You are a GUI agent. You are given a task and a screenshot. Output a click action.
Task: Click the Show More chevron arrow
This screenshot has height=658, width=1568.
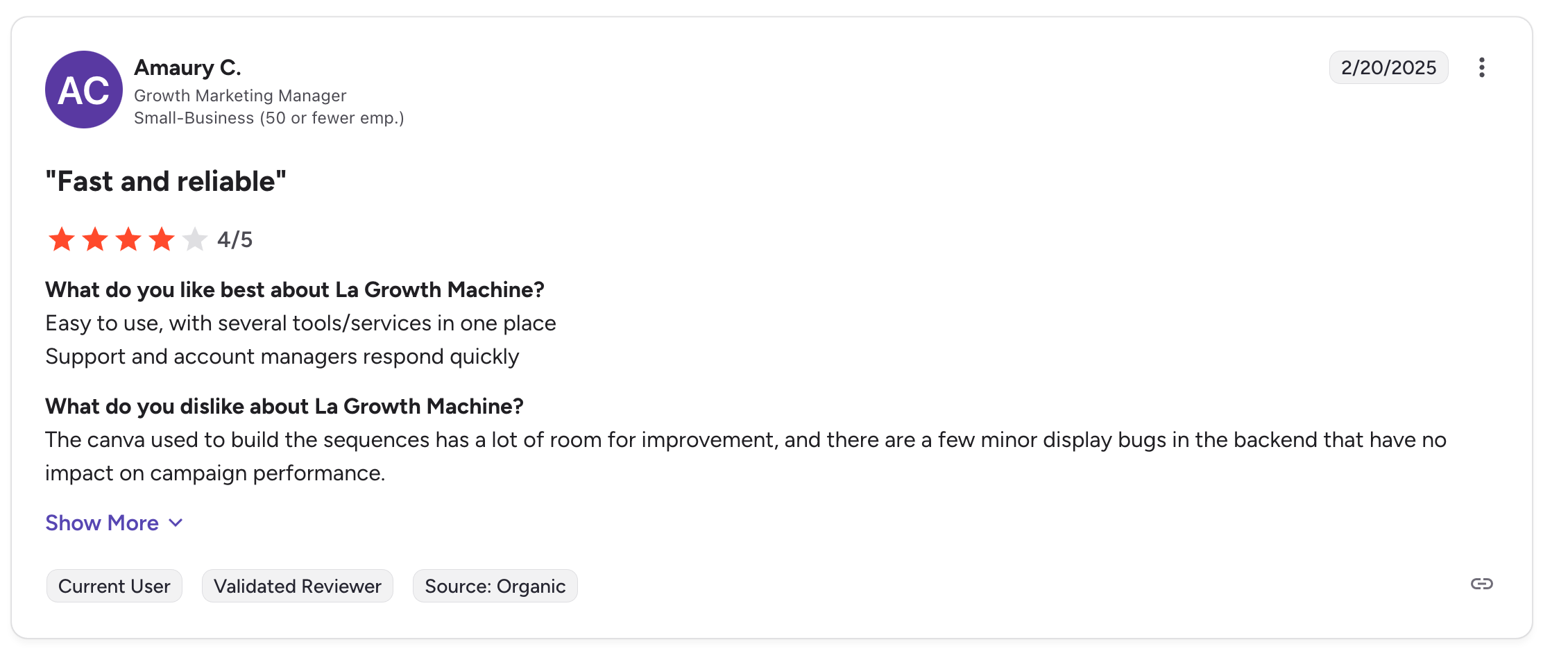pos(176,523)
